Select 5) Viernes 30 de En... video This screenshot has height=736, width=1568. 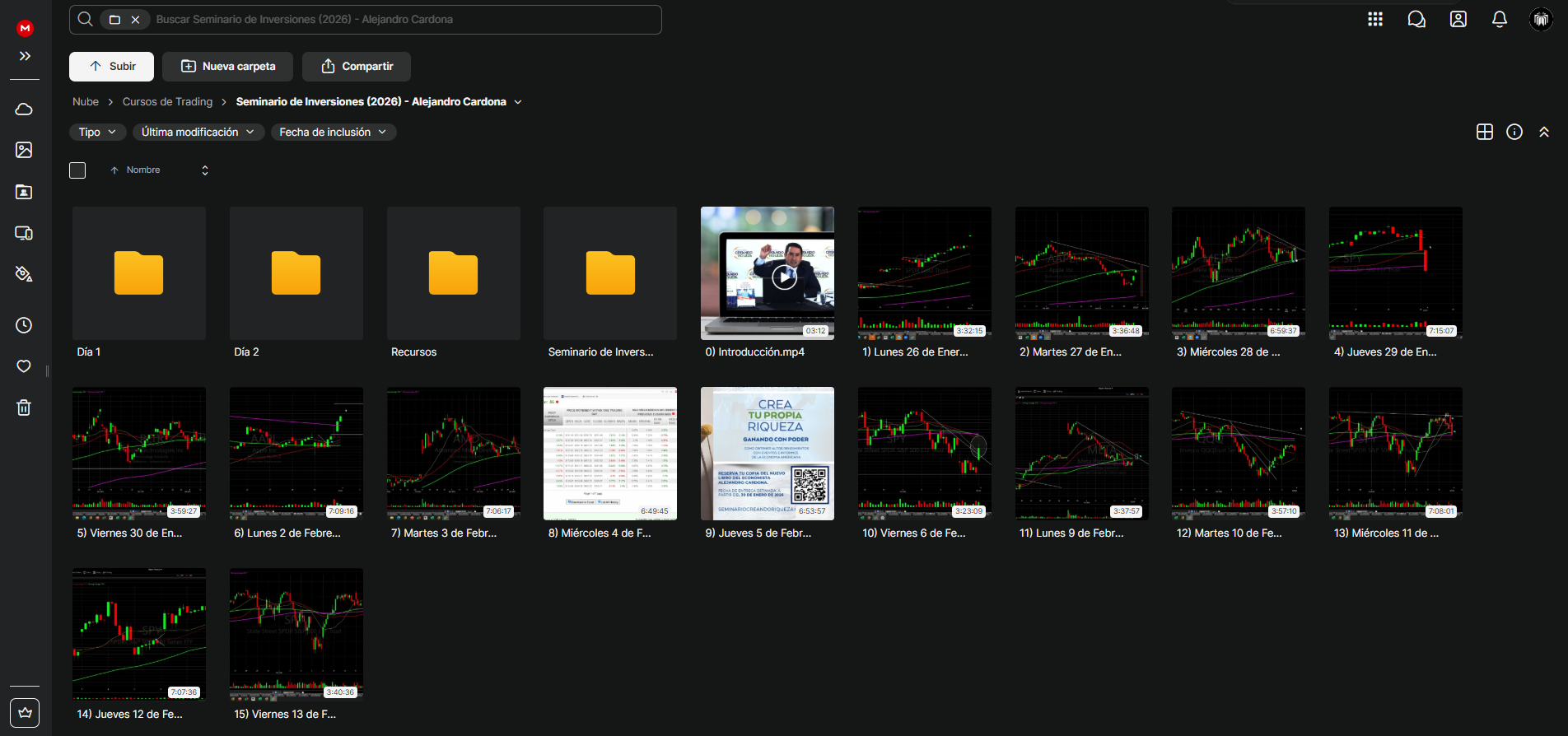coord(139,454)
